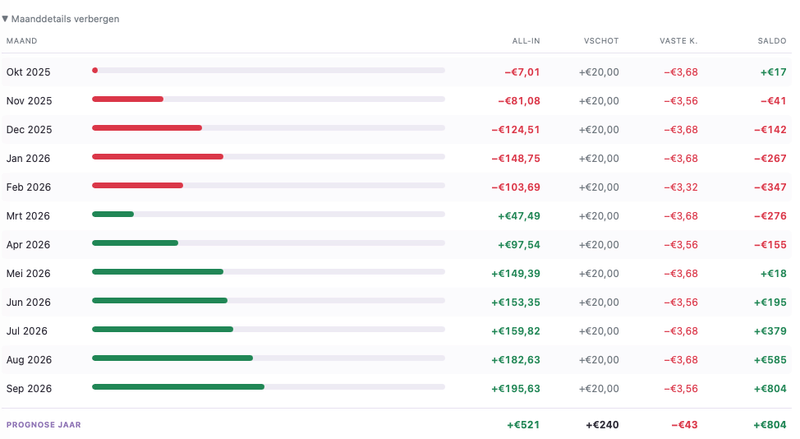
Task: Select the Apr 2026 month label
Action: (x=28, y=245)
